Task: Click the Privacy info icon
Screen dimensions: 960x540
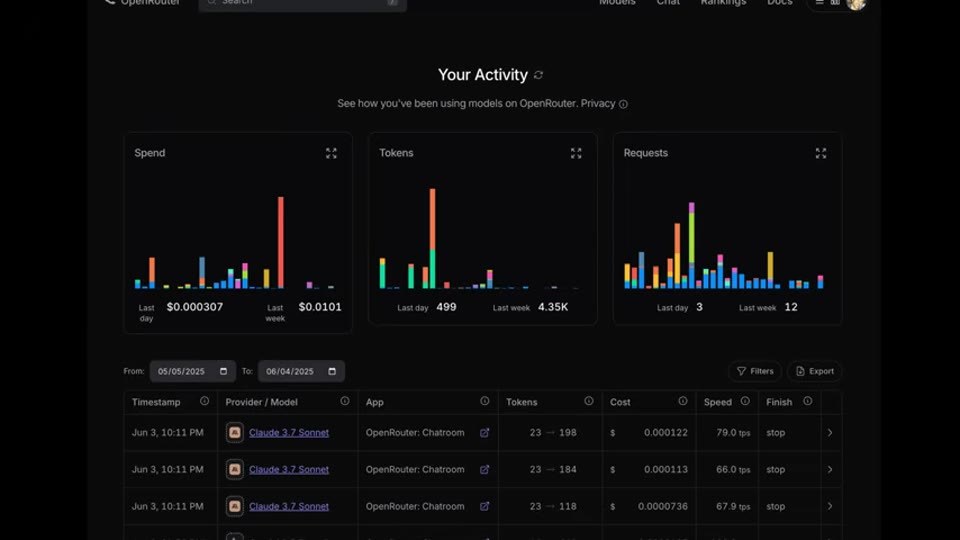Action: point(623,104)
